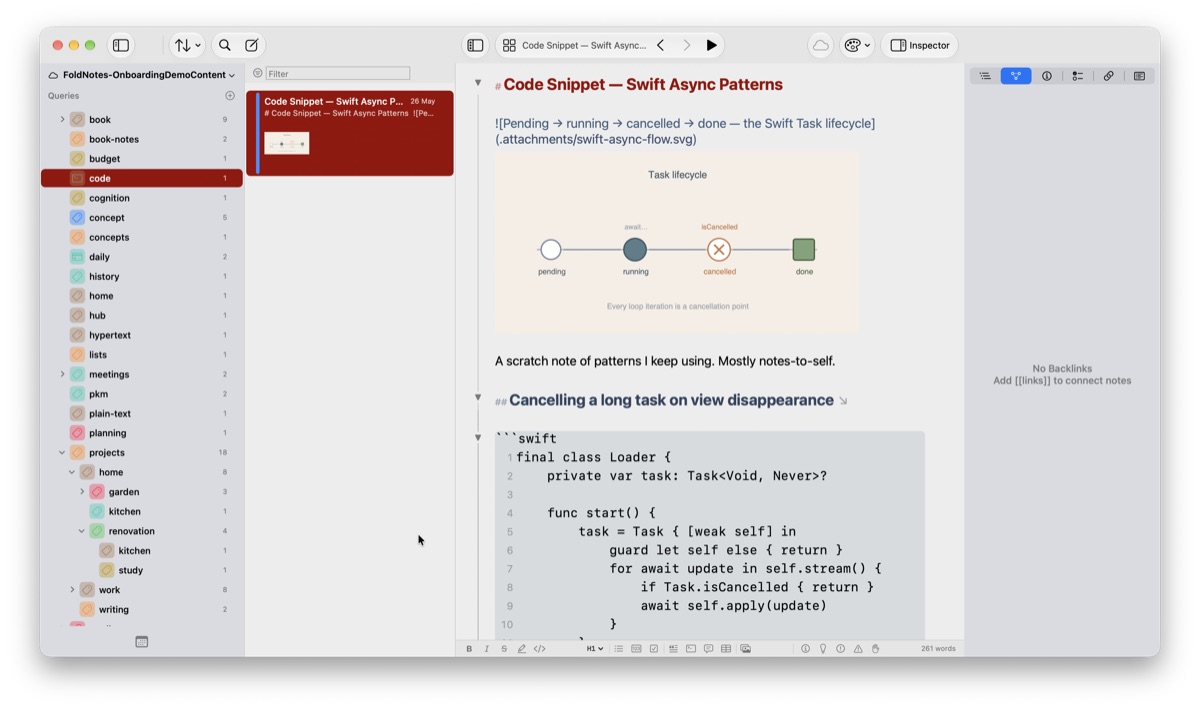Insert a comment bubble

tap(708, 649)
